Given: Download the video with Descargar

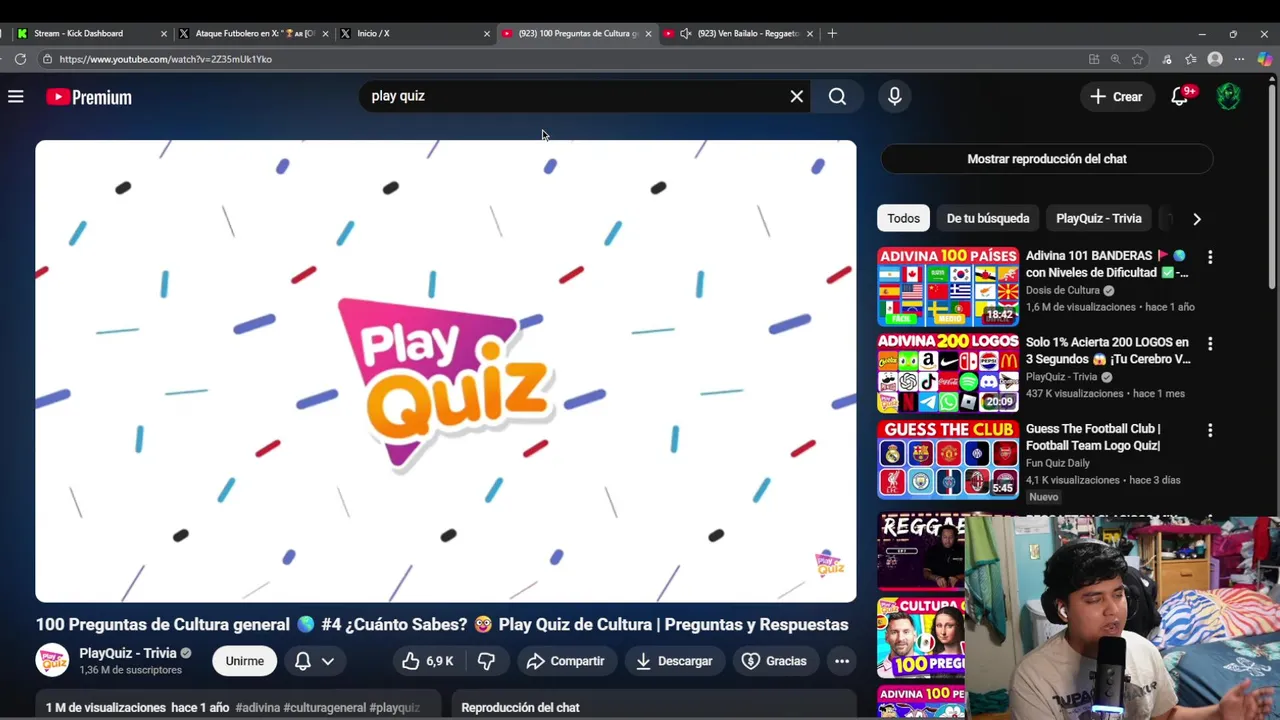Looking at the screenshot, I should pos(674,661).
